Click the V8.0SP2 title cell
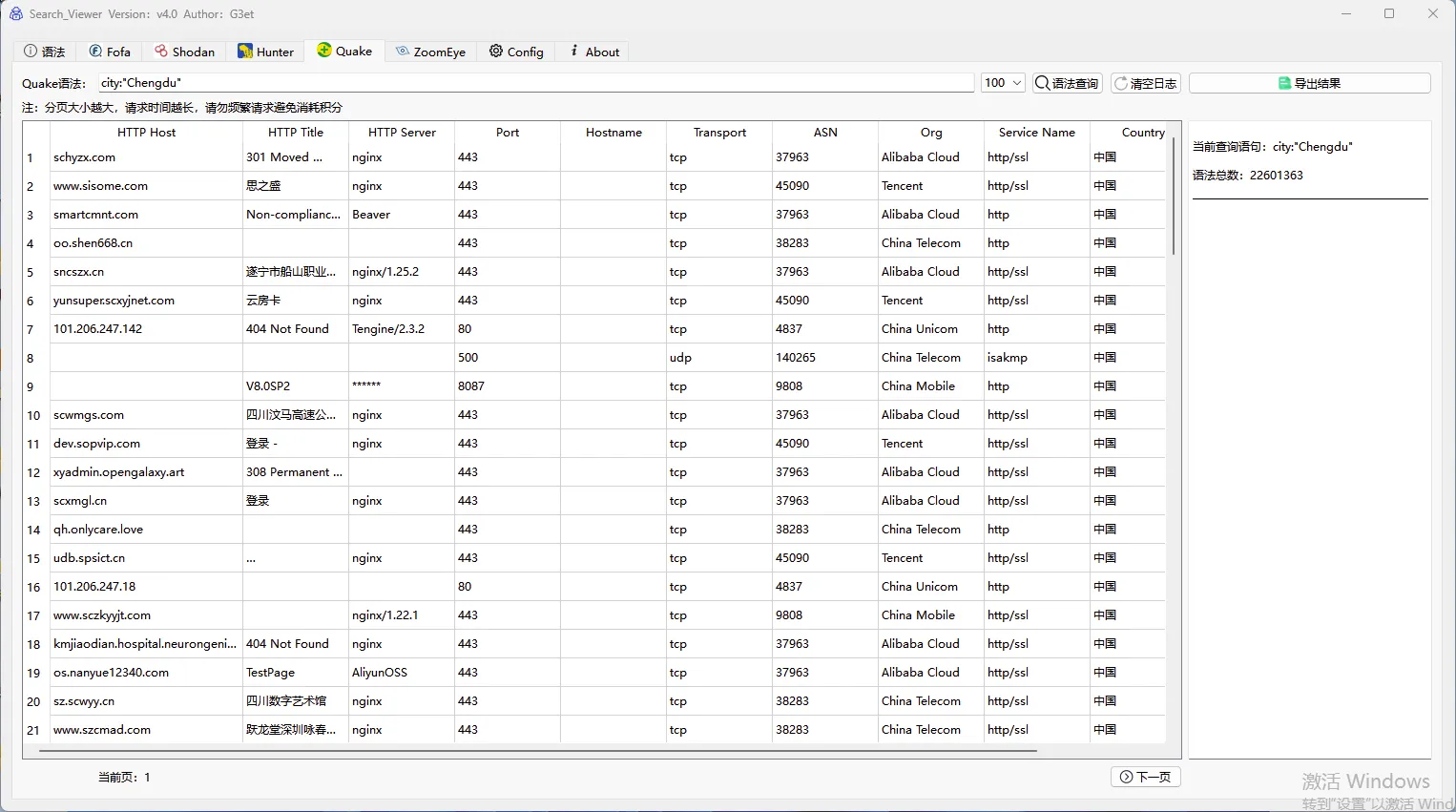 click(x=296, y=386)
